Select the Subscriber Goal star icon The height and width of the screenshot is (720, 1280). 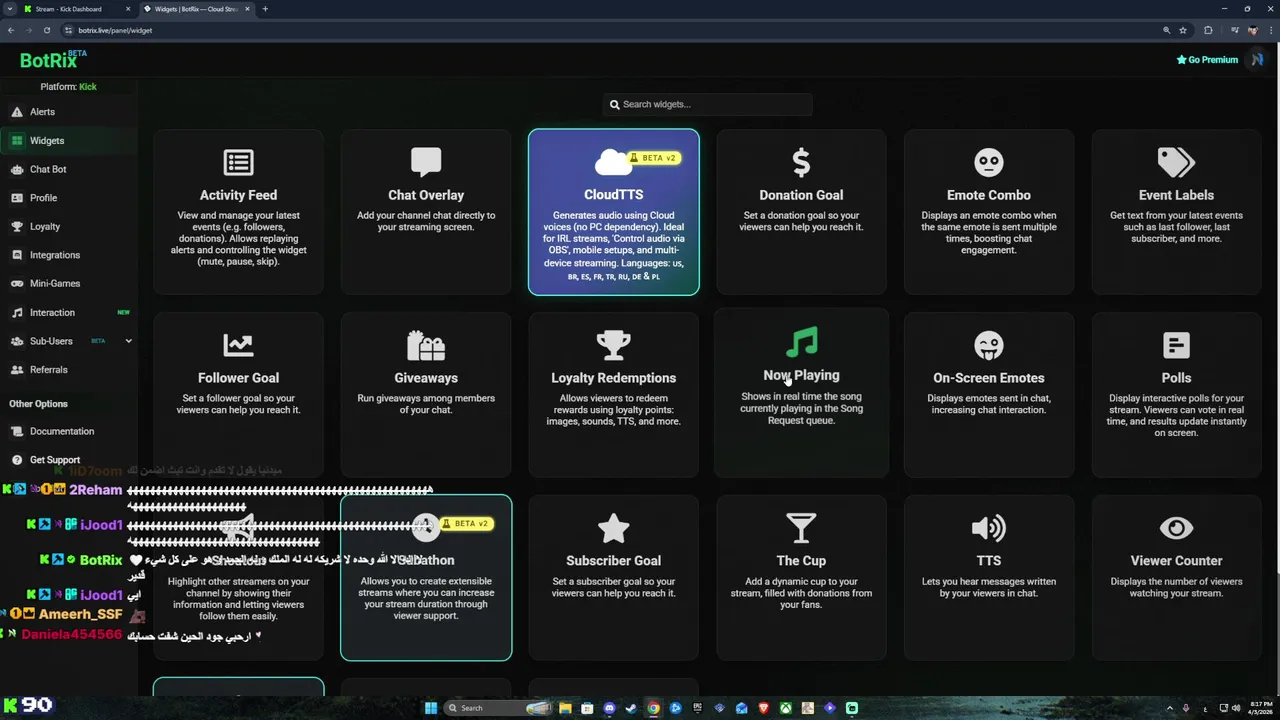613,528
